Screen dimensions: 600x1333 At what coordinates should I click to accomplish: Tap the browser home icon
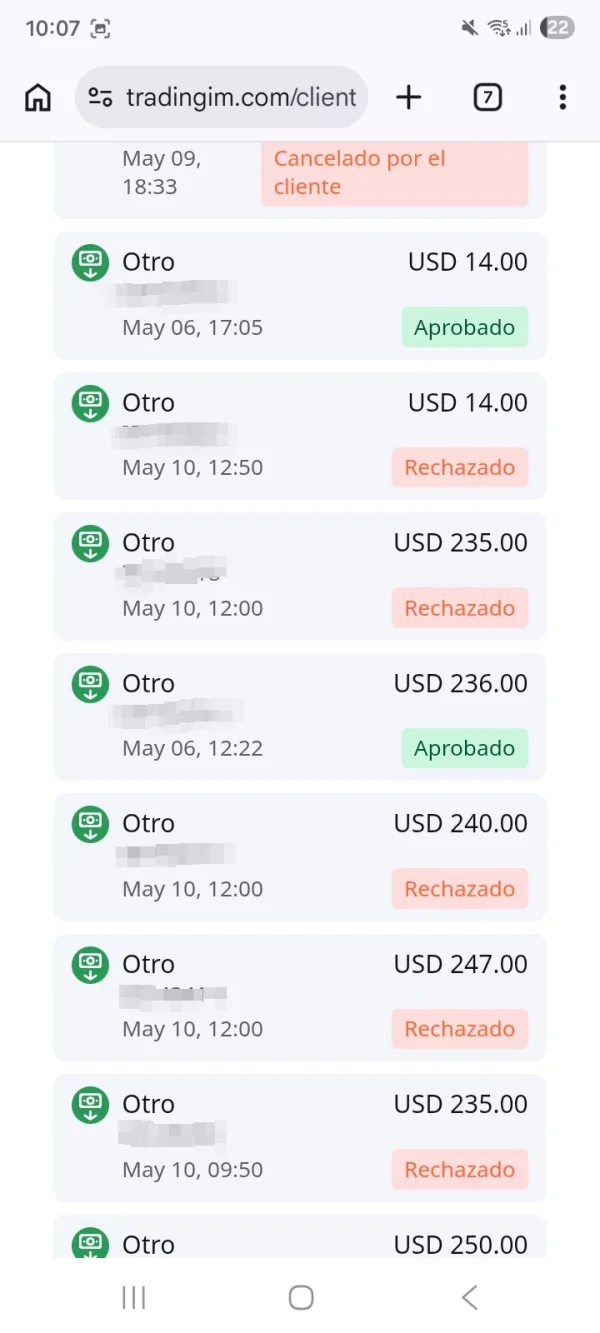[x=38, y=97]
